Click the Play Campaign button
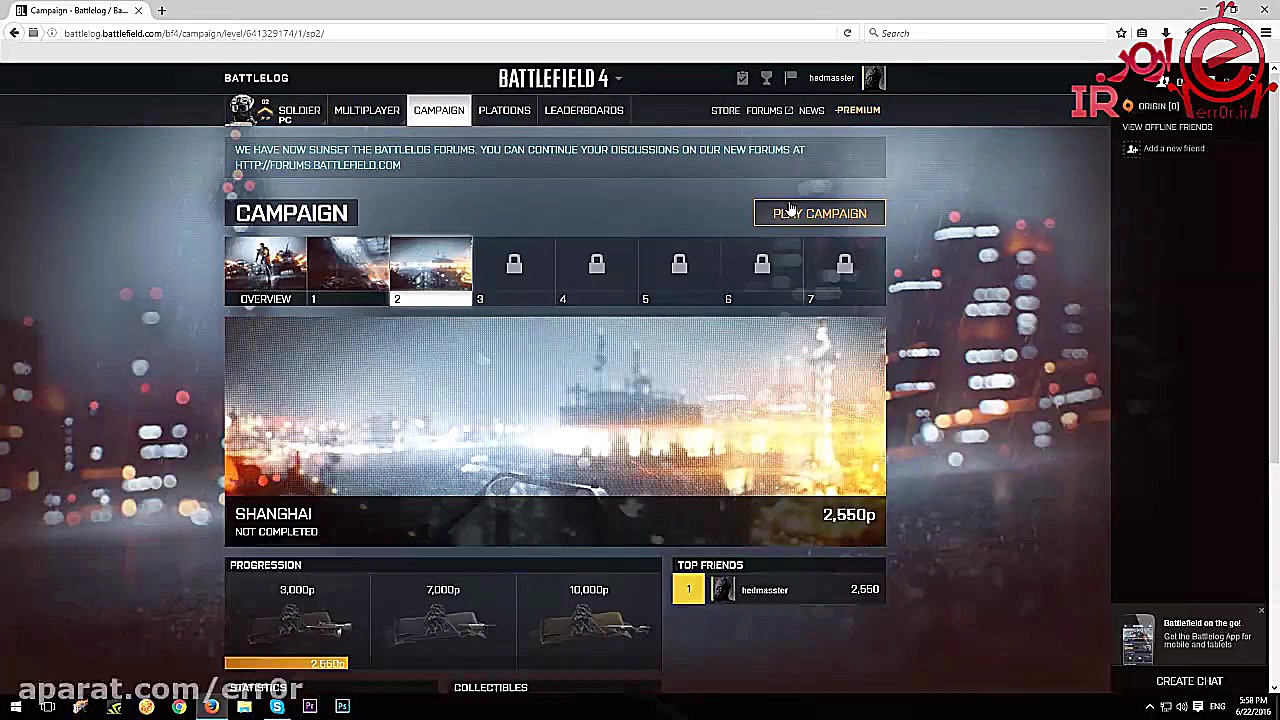This screenshot has height=720, width=1280. [x=819, y=213]
